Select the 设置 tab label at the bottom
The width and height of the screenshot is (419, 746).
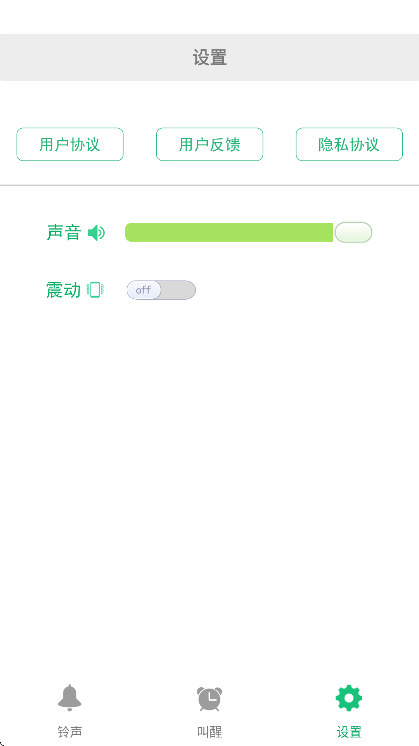[x=349, y=731]
